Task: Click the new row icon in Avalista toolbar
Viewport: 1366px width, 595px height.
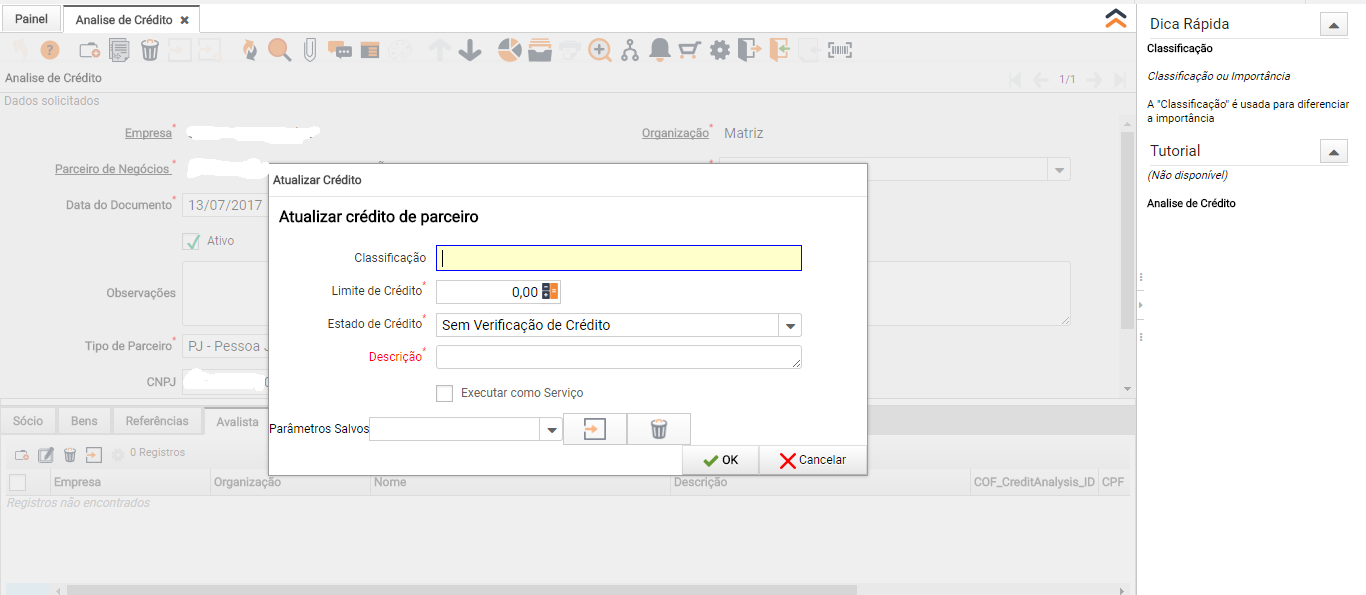Action: [x=20, y=455]
